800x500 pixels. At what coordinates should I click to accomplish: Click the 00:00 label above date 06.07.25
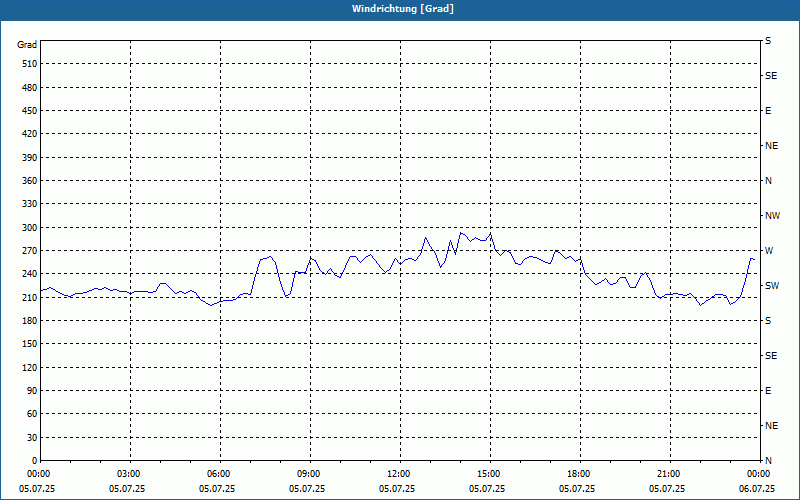[x=757, y=473]
